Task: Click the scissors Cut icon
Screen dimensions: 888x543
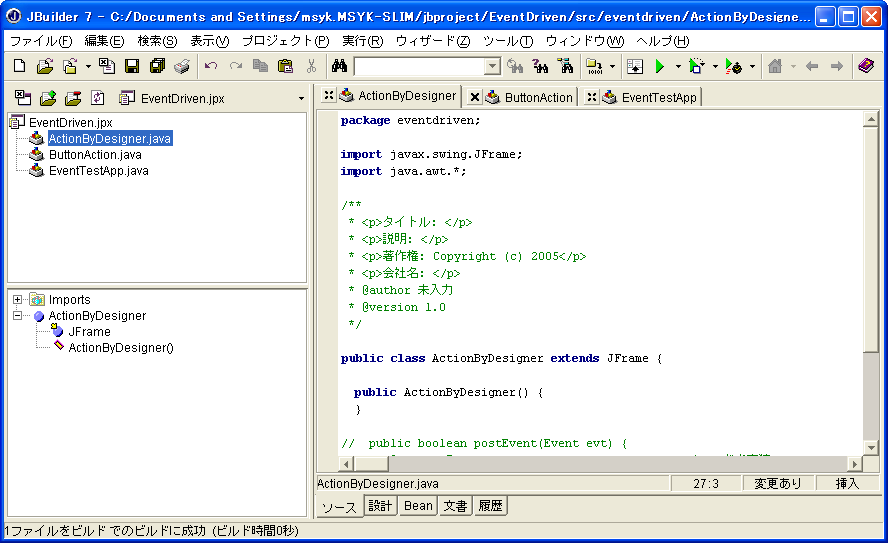Action: pos(311,67)
